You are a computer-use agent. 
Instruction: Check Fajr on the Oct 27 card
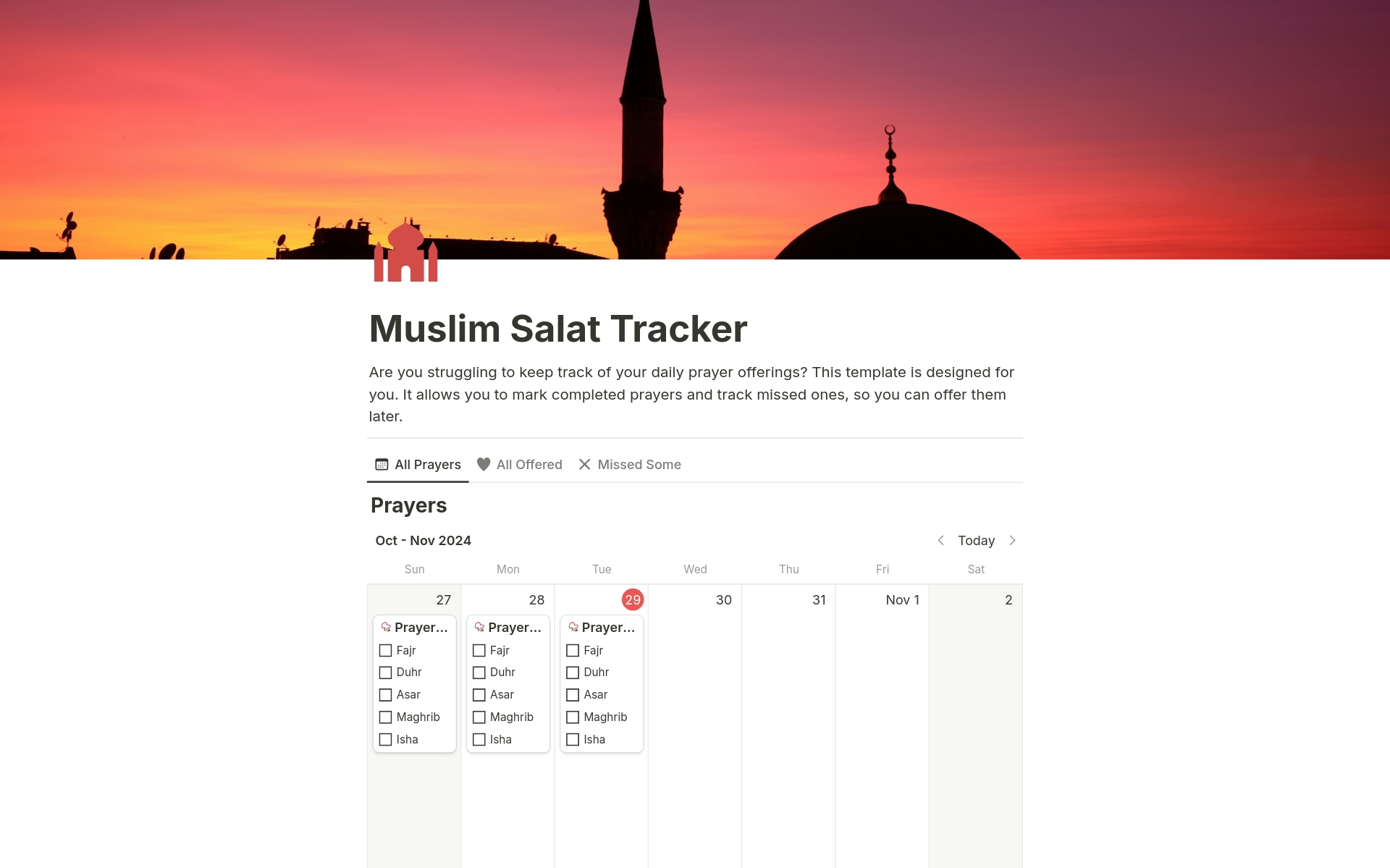click(x=386, y=650)
